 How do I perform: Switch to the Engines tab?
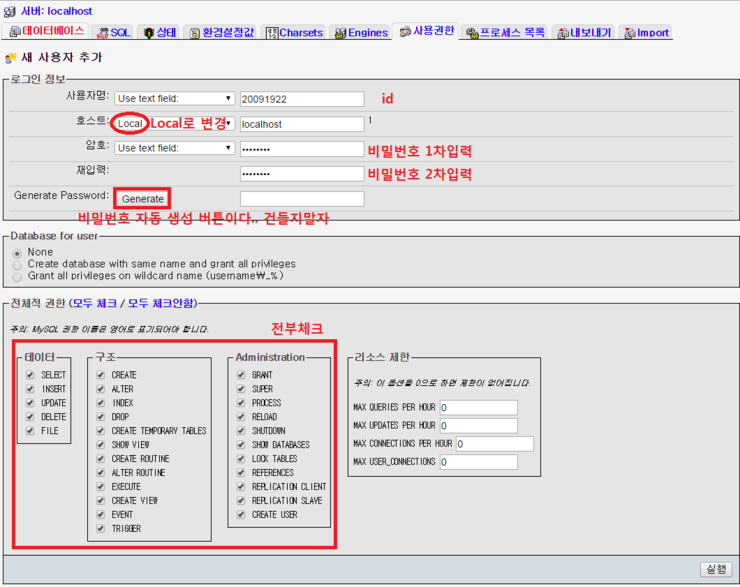click(361, 33)
